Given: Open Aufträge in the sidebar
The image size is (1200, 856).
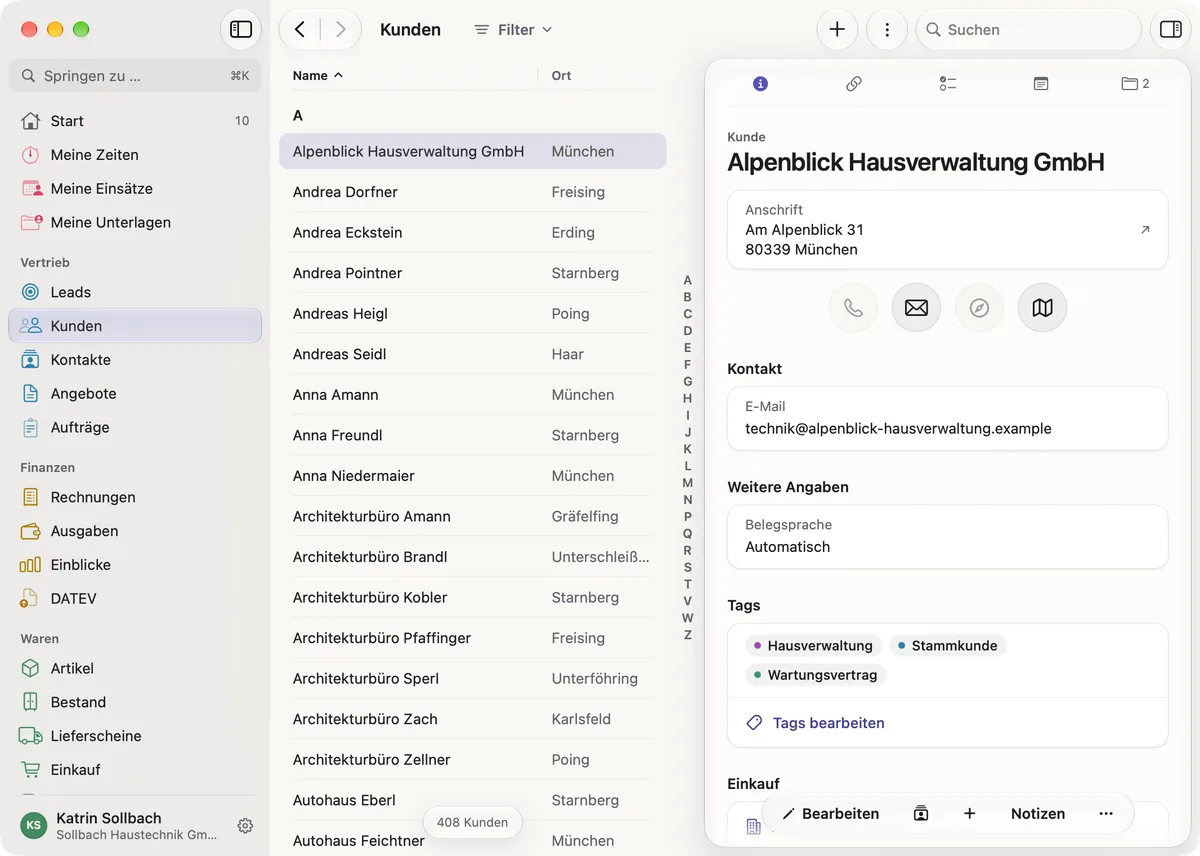Looking at the screenshot, I should [135, 428].
